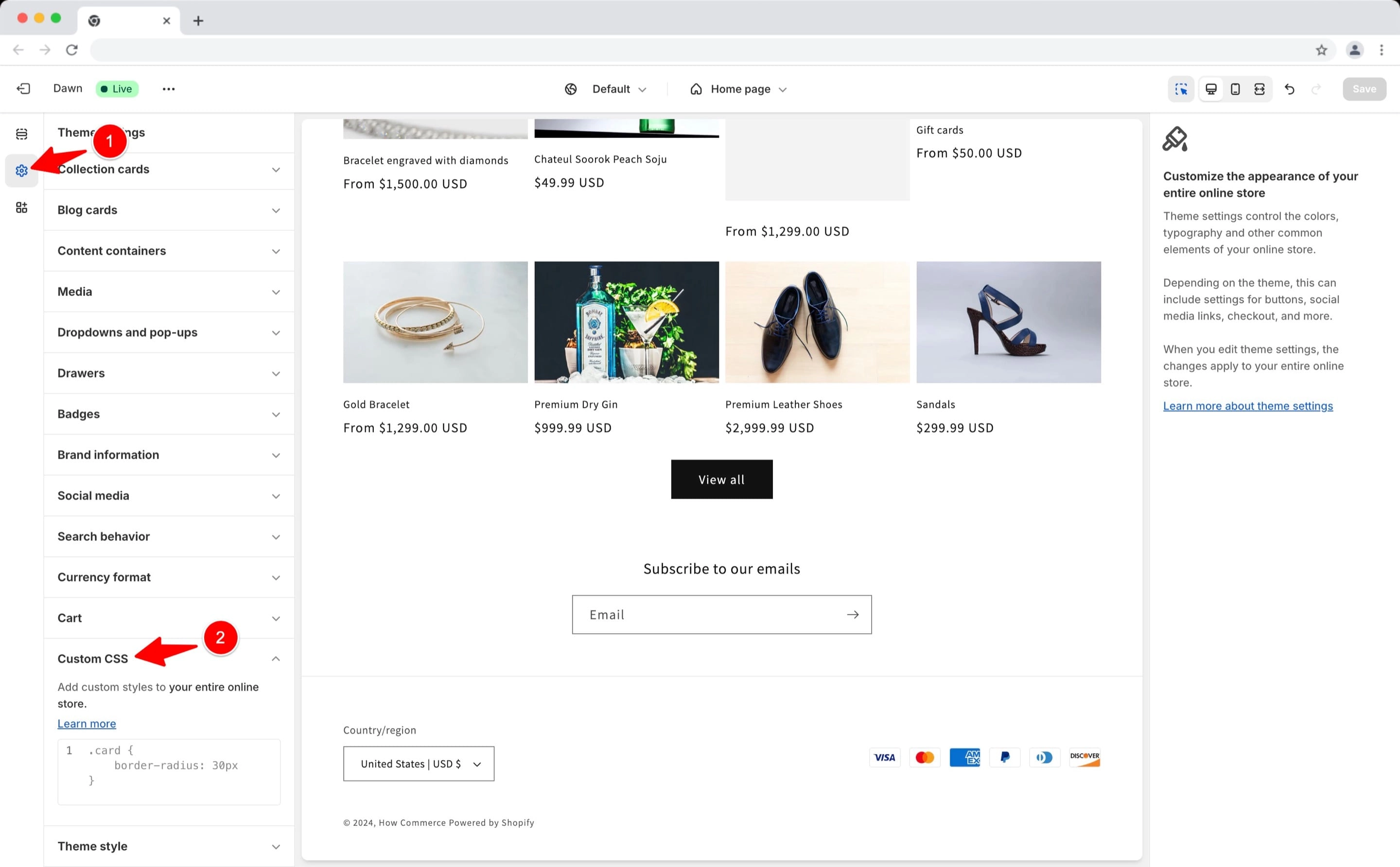Open the United States USD country selector

tap(419, 763)
